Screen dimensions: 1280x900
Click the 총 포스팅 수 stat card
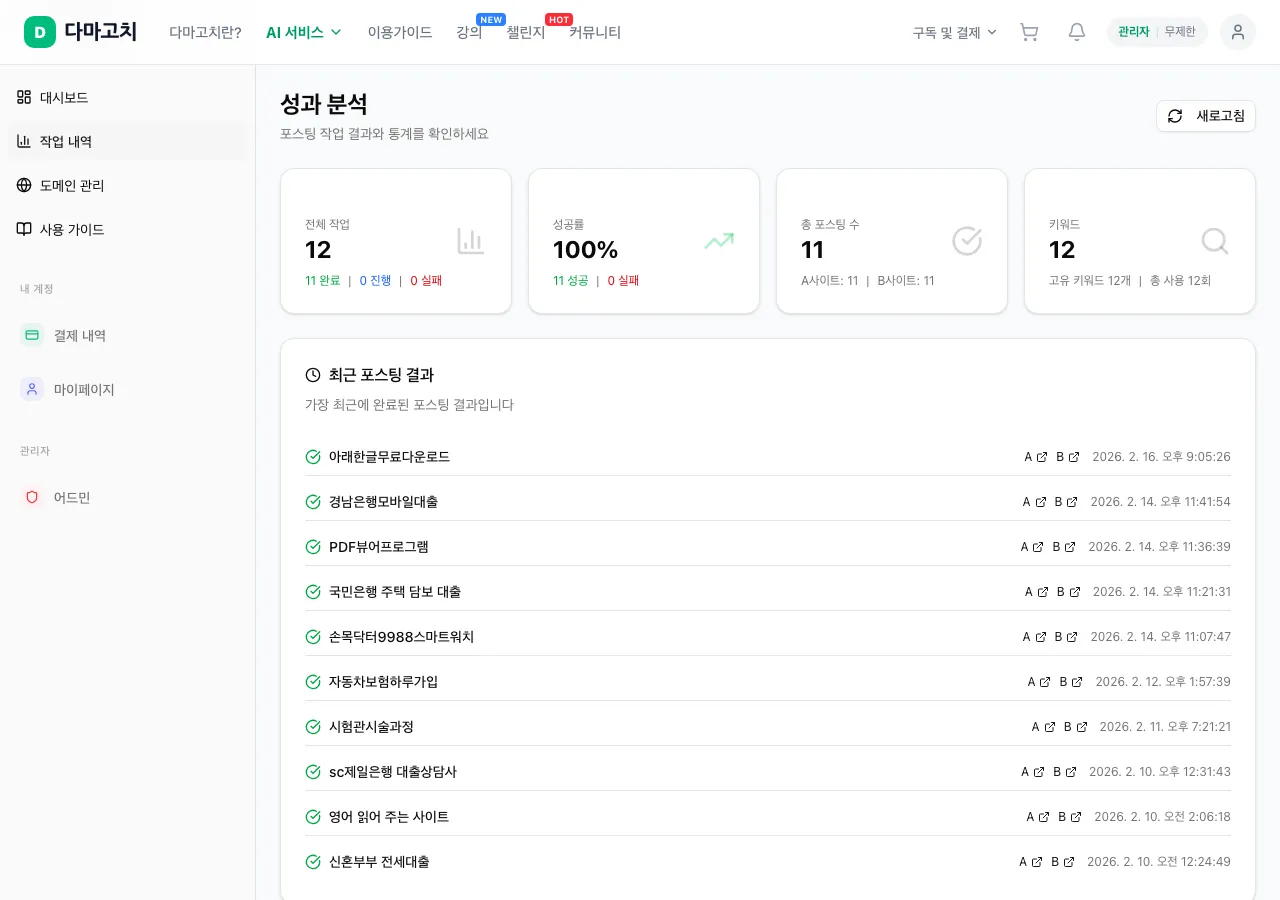pyautogui.click(x=892, y=241)
